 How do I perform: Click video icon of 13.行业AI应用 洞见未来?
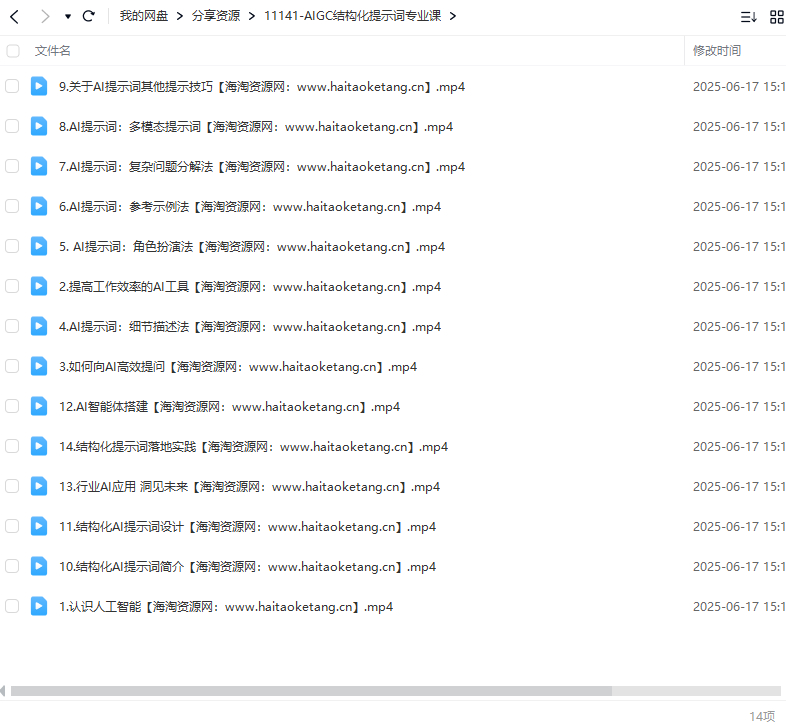point(39,486)
